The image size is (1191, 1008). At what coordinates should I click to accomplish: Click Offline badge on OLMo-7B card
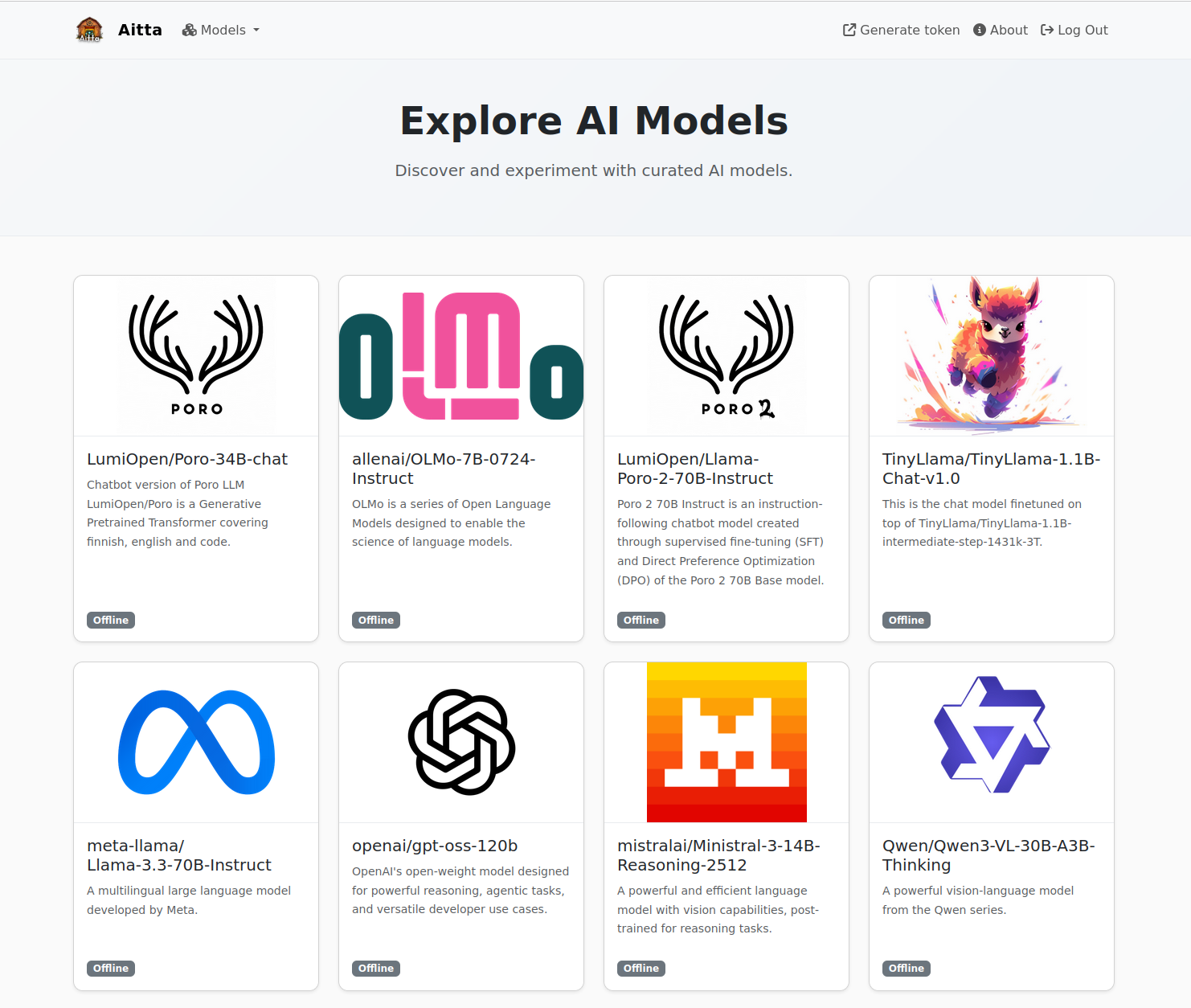click(376, 620)
